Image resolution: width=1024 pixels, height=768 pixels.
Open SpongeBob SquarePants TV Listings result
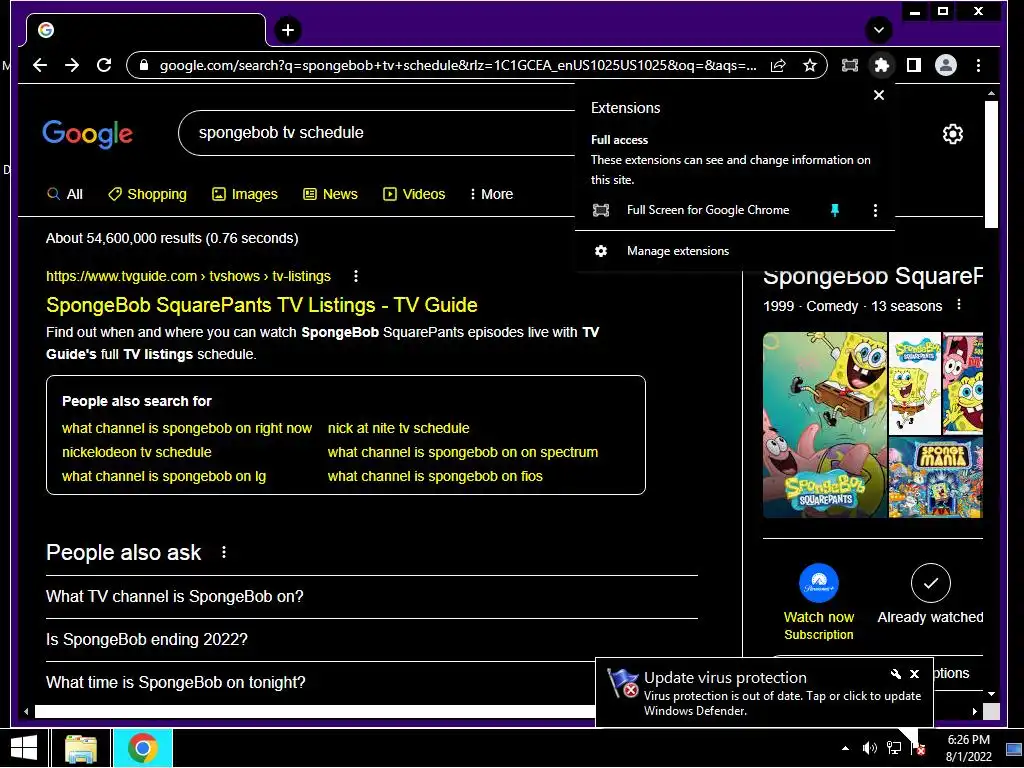(261, 305)
